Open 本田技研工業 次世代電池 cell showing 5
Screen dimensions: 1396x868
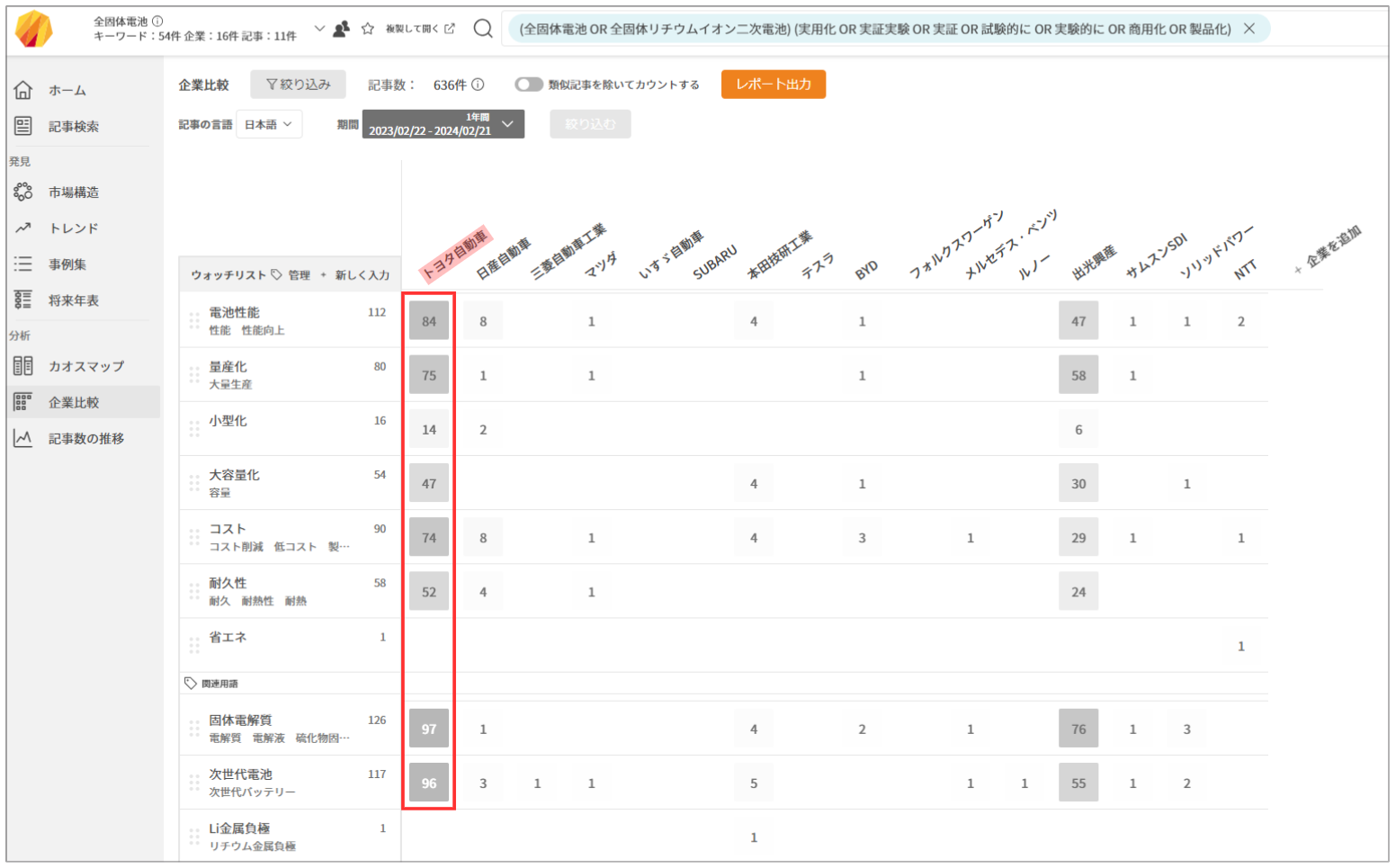coord(754,783)
